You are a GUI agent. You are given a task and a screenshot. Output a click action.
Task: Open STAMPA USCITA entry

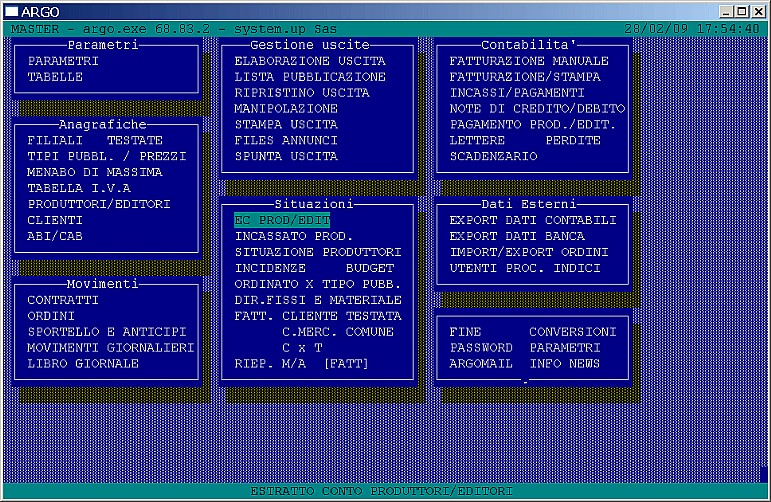pos(285,125)
